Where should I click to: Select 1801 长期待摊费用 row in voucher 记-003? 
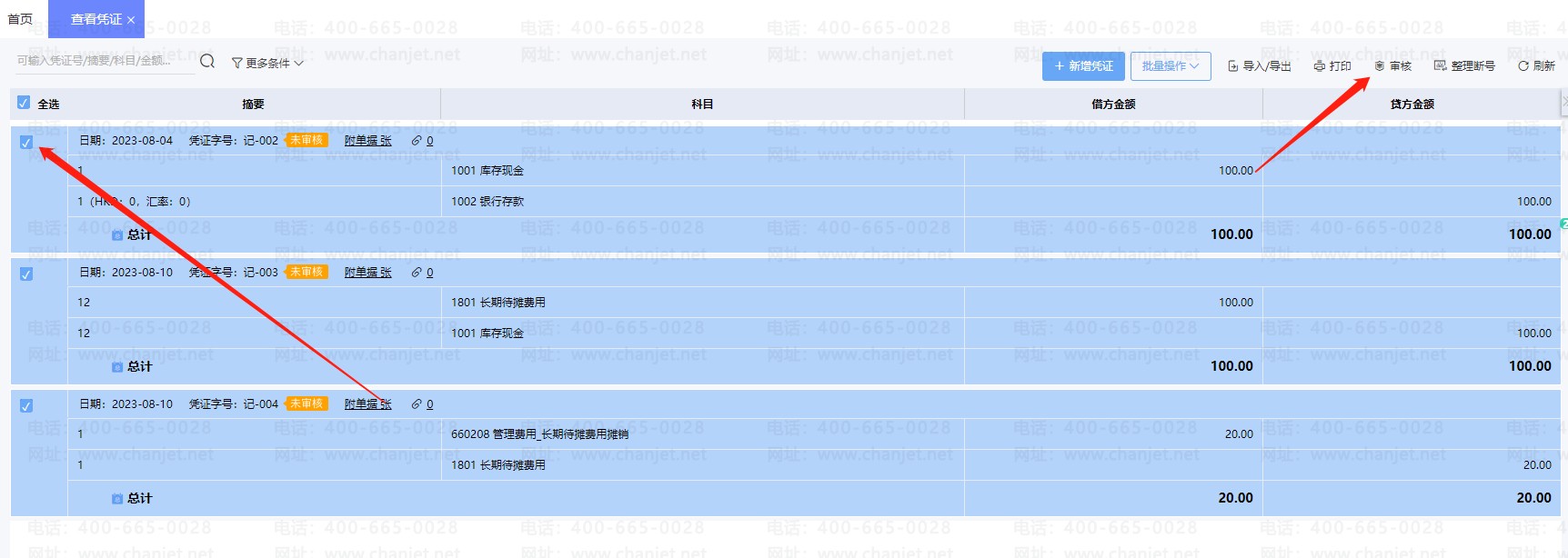812,303
